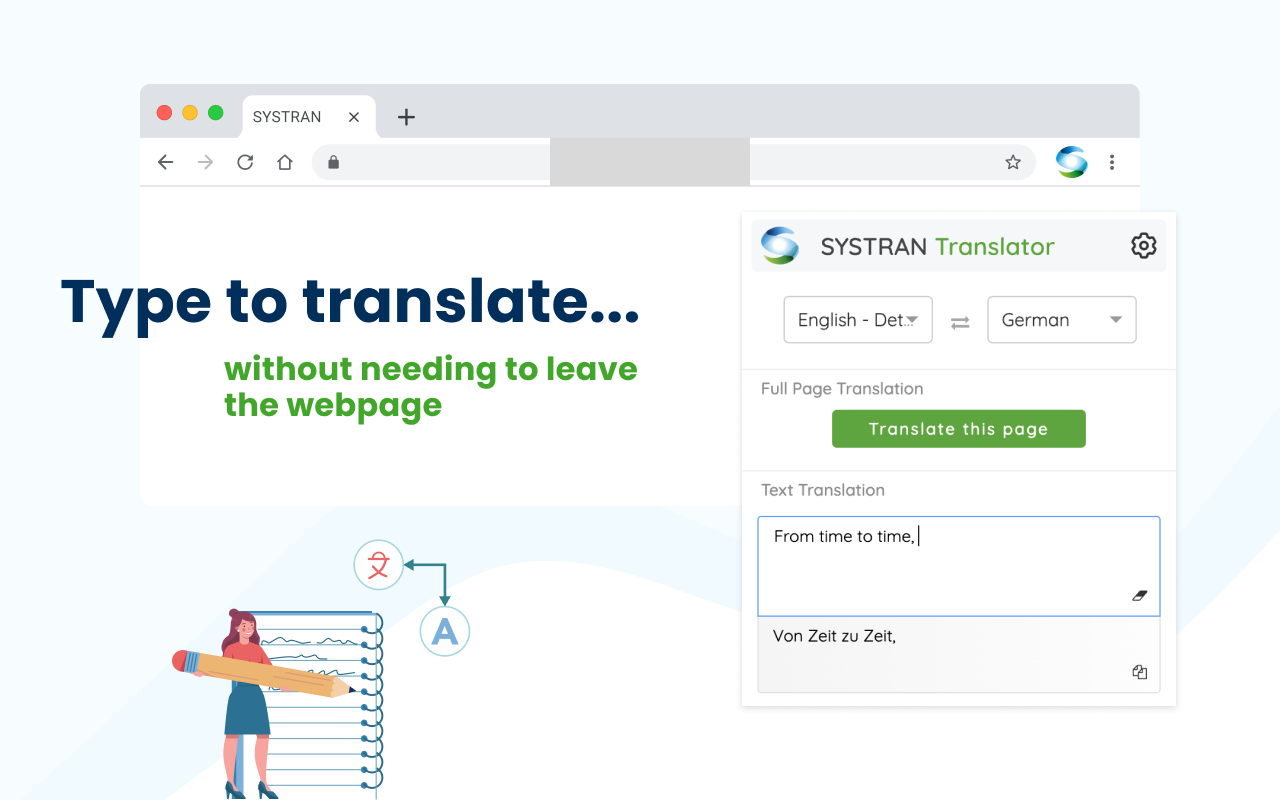
Task: Open the SYSTRAN extension toolbar icon
Action: coord(1071,162)
